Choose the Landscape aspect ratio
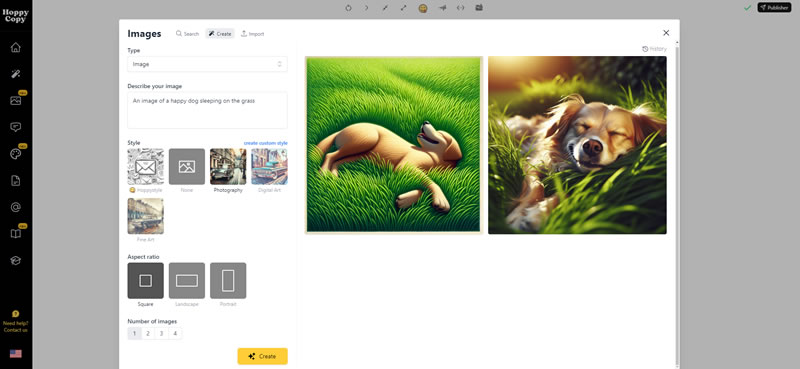Viewport: 800px width, 369px height. (187, 281)
